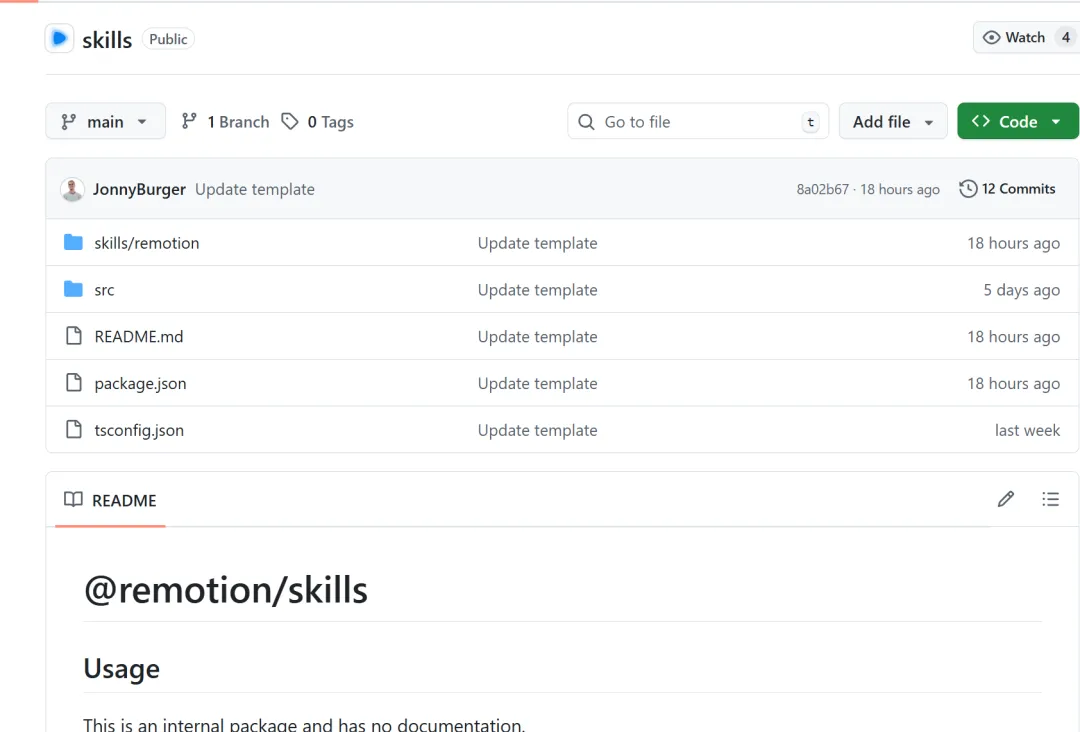
Task: Open the README outline list icon
Action: click(1050, 499)
